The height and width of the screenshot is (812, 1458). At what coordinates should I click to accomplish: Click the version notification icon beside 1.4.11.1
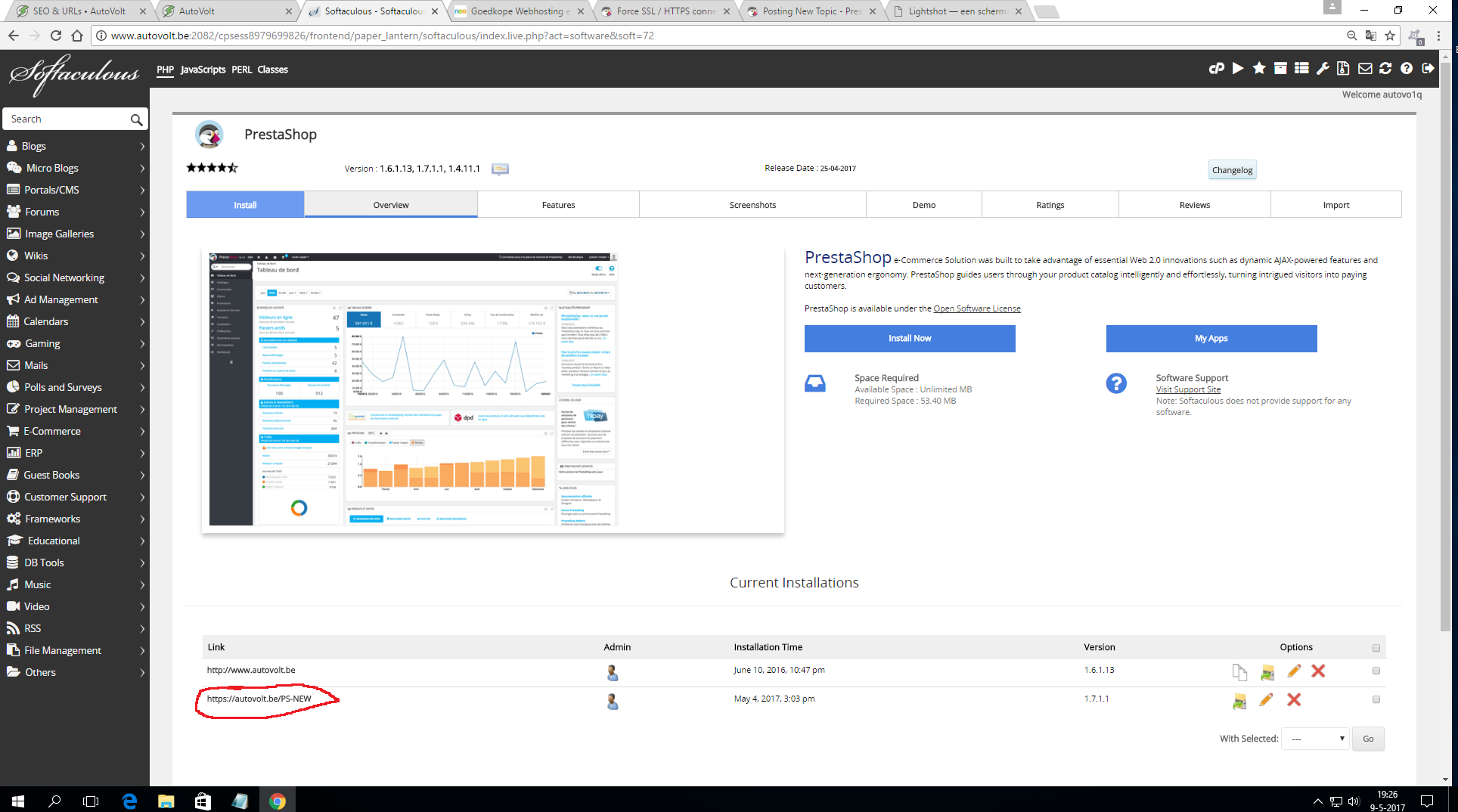coord(500,169)
